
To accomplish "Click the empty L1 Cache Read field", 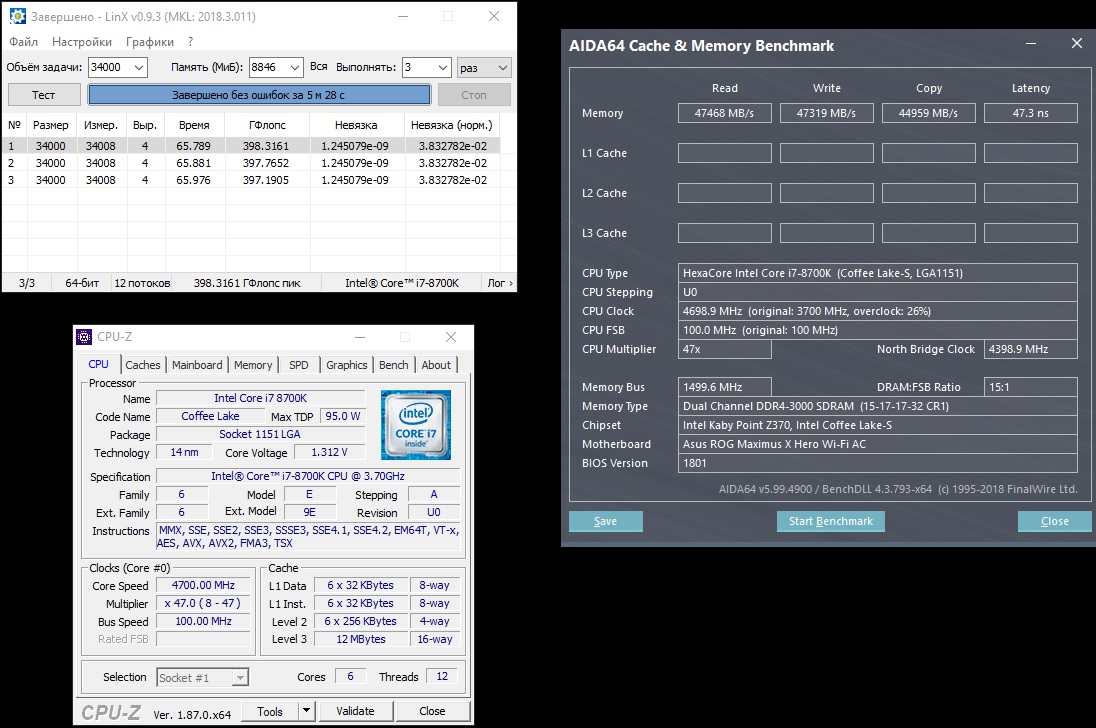I will pyautogui.click(x=725, y=153).
